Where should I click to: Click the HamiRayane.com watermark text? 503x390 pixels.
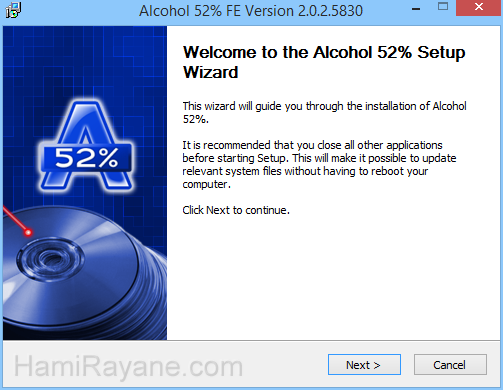128,367
